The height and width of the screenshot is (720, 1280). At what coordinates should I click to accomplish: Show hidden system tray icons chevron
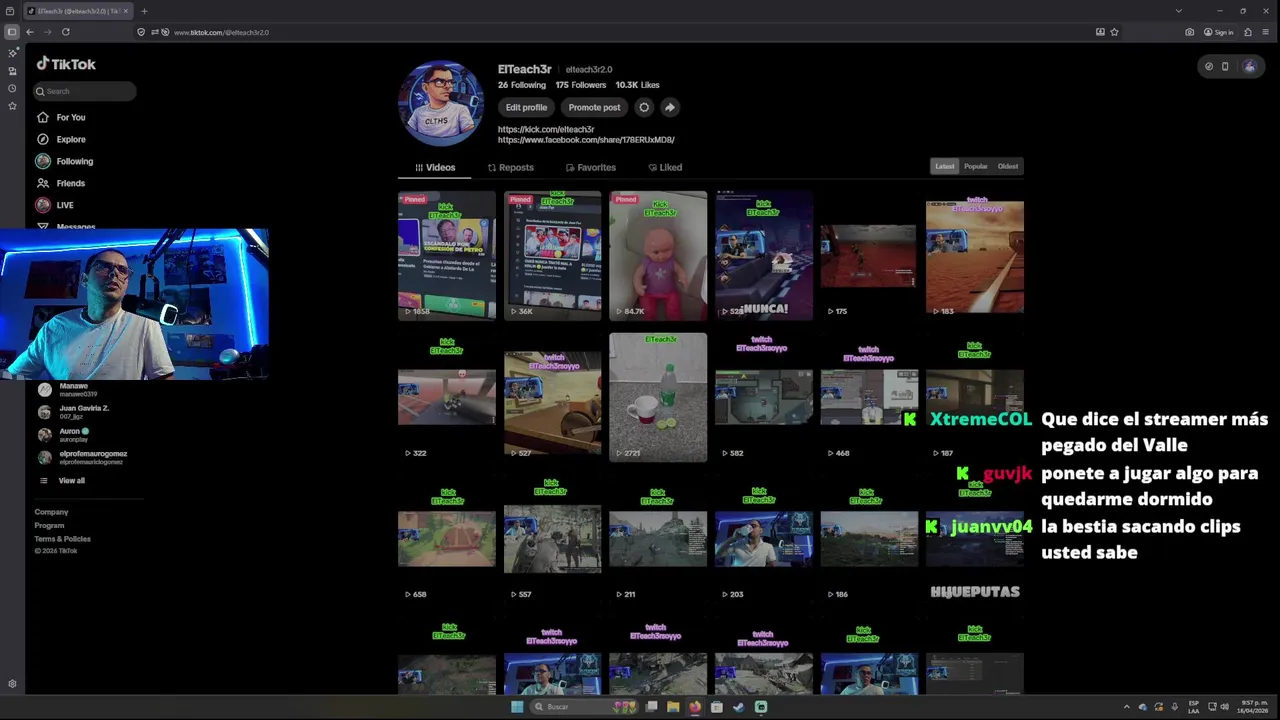pyautogui.click(x=1127, y=707)
